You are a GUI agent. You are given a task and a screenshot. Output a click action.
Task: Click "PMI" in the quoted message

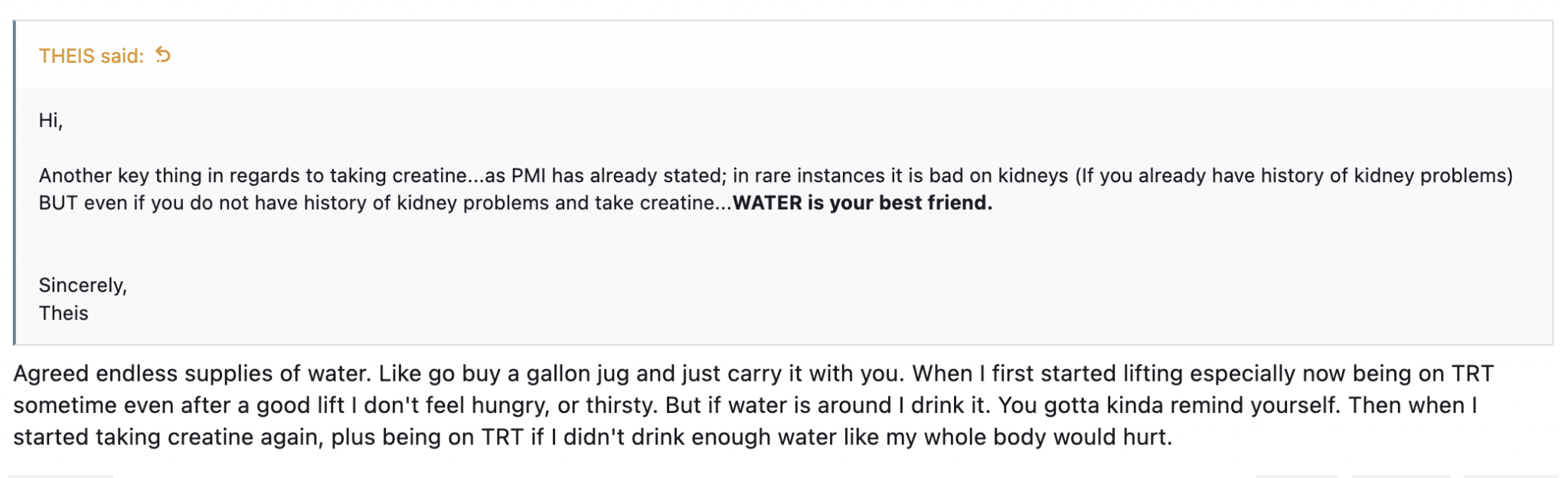(x=528, y=175)
